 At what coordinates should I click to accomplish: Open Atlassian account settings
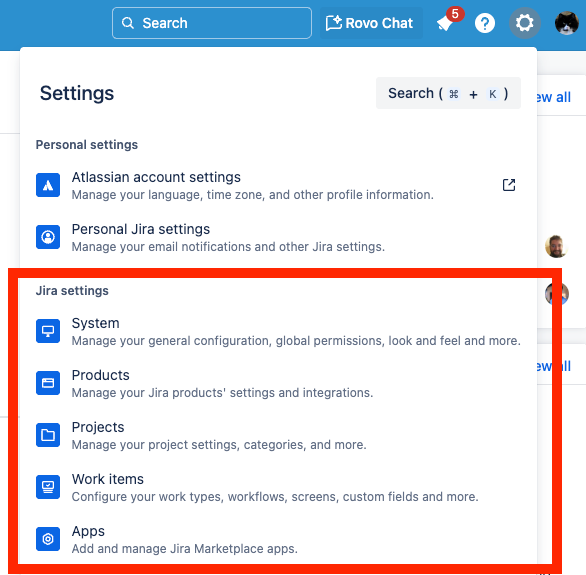tap(278, 185)
